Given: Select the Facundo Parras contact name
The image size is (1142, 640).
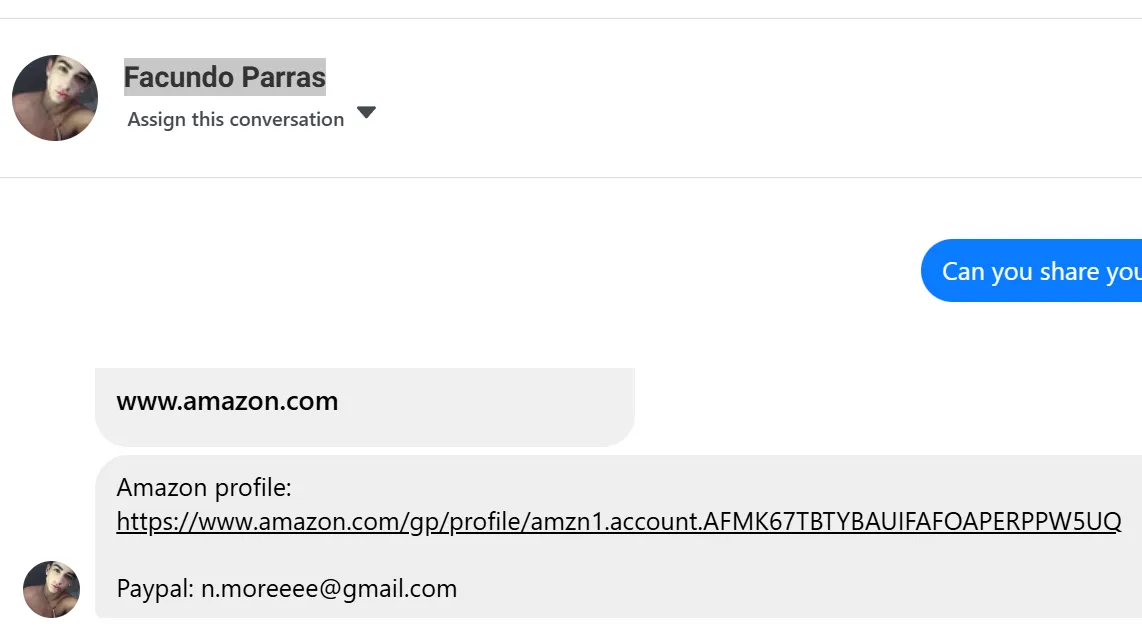Looking at the screenshot, I should point(224,77).
